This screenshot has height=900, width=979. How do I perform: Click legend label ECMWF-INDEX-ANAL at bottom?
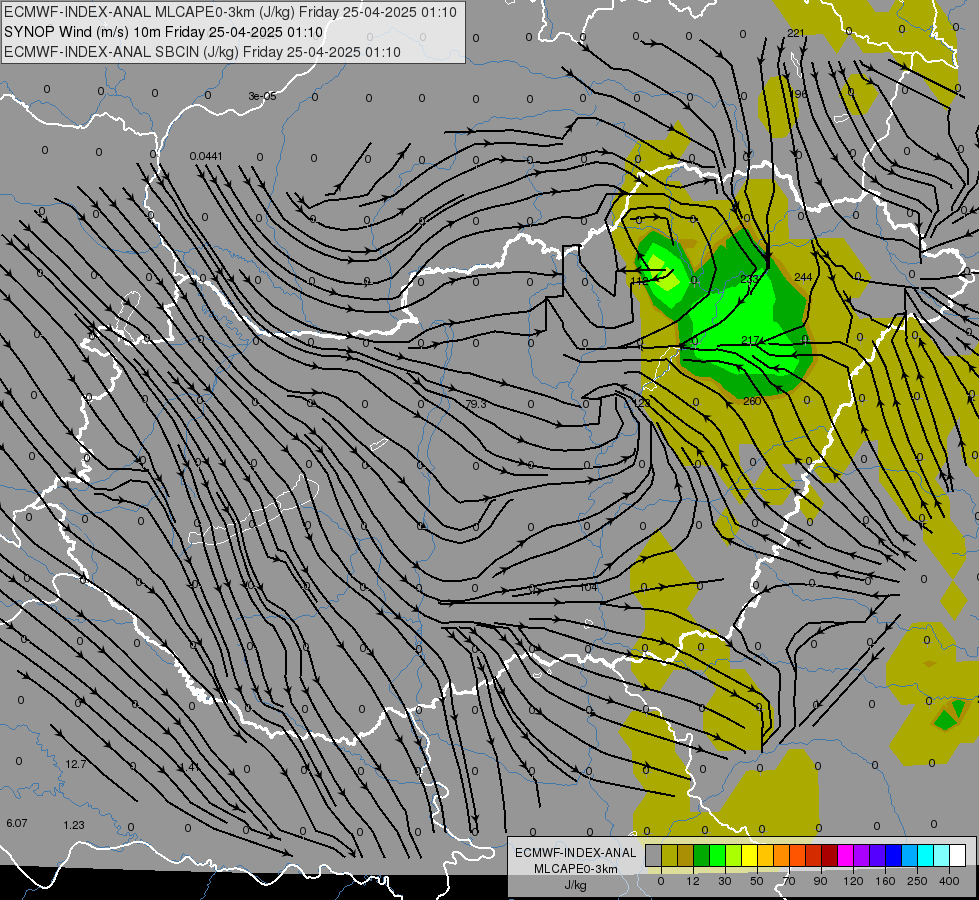click(575, 853)
